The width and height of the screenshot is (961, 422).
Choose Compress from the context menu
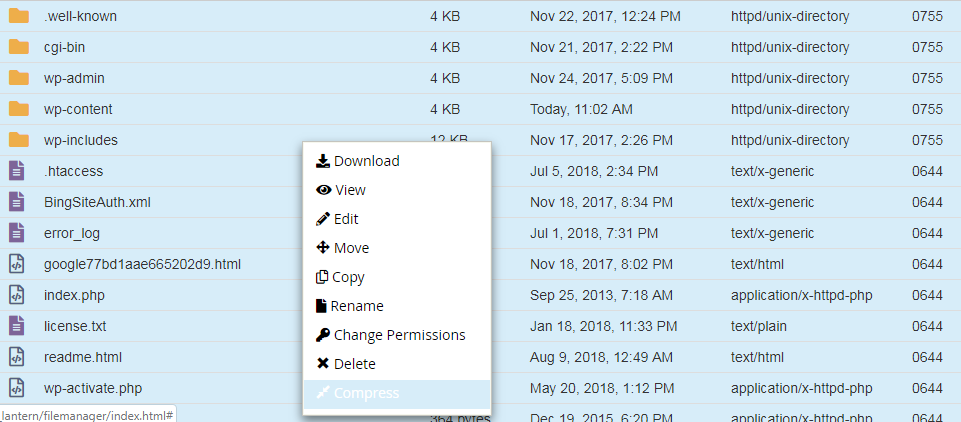point(366,393)
